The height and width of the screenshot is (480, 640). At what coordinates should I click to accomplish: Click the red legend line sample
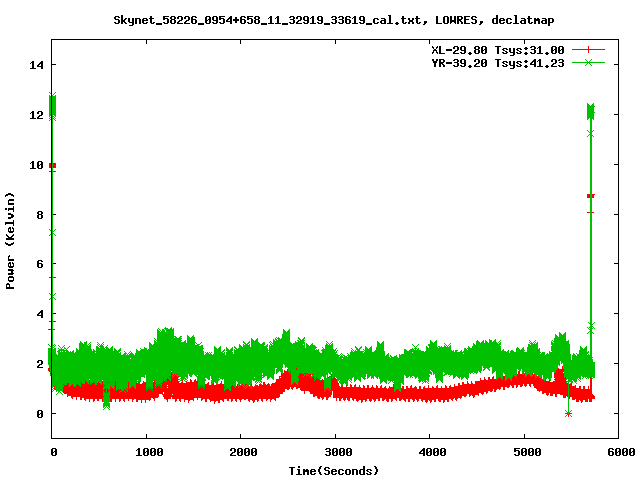pos(588,50)
